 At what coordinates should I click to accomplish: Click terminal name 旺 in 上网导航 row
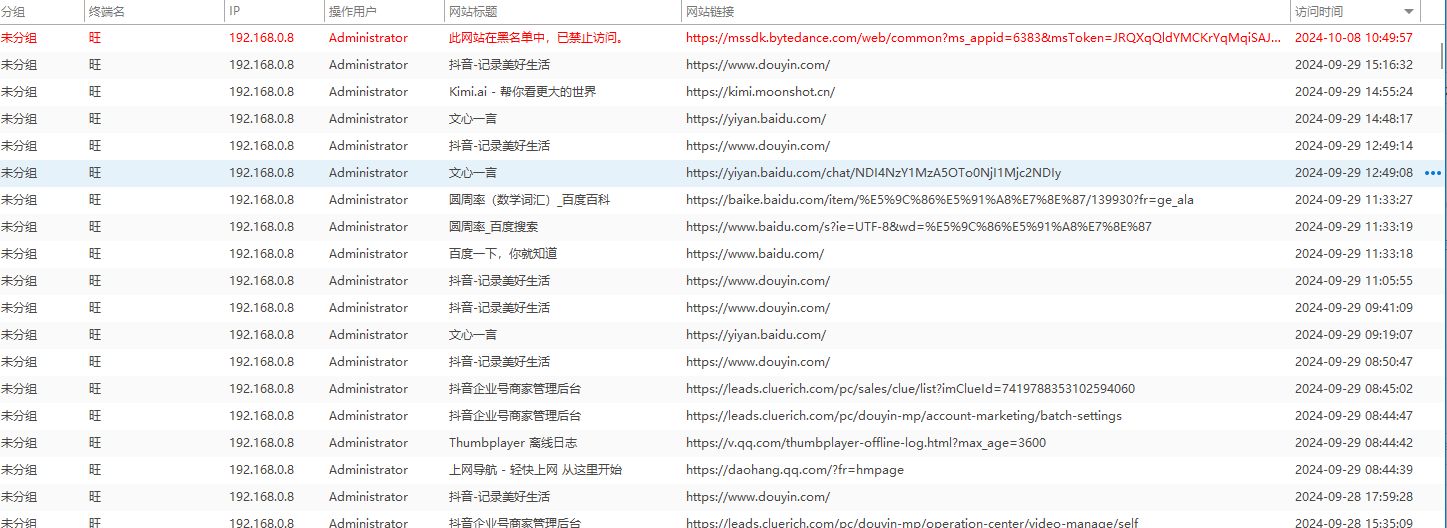tap(95, 470)
